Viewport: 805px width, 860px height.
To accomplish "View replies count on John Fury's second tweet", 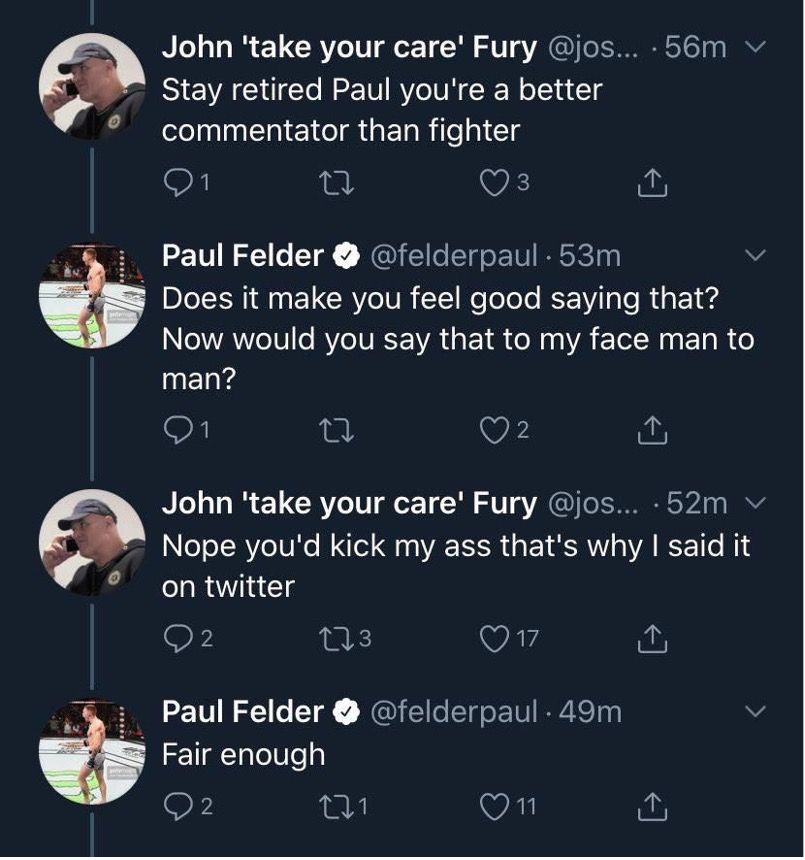I will coord(180,638).
